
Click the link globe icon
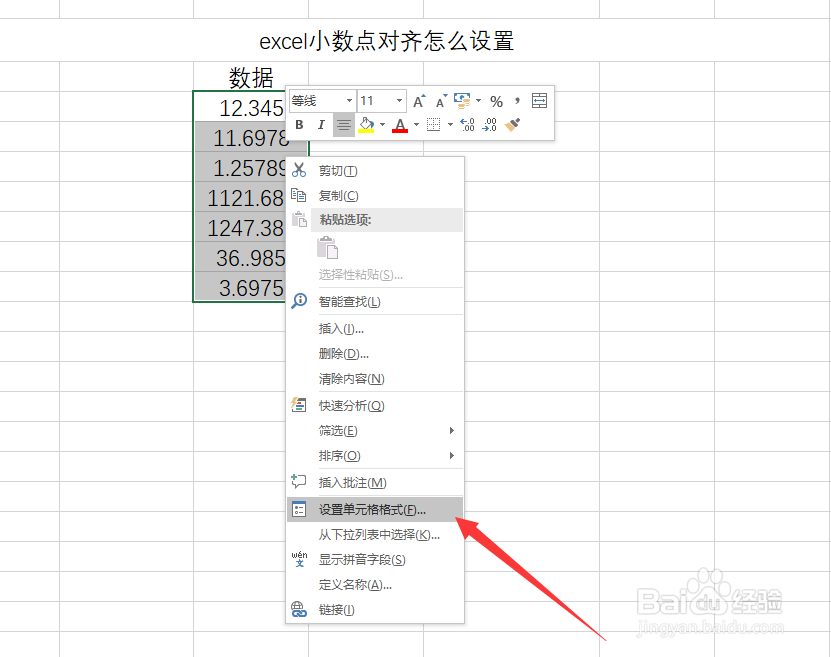(299, 609)
